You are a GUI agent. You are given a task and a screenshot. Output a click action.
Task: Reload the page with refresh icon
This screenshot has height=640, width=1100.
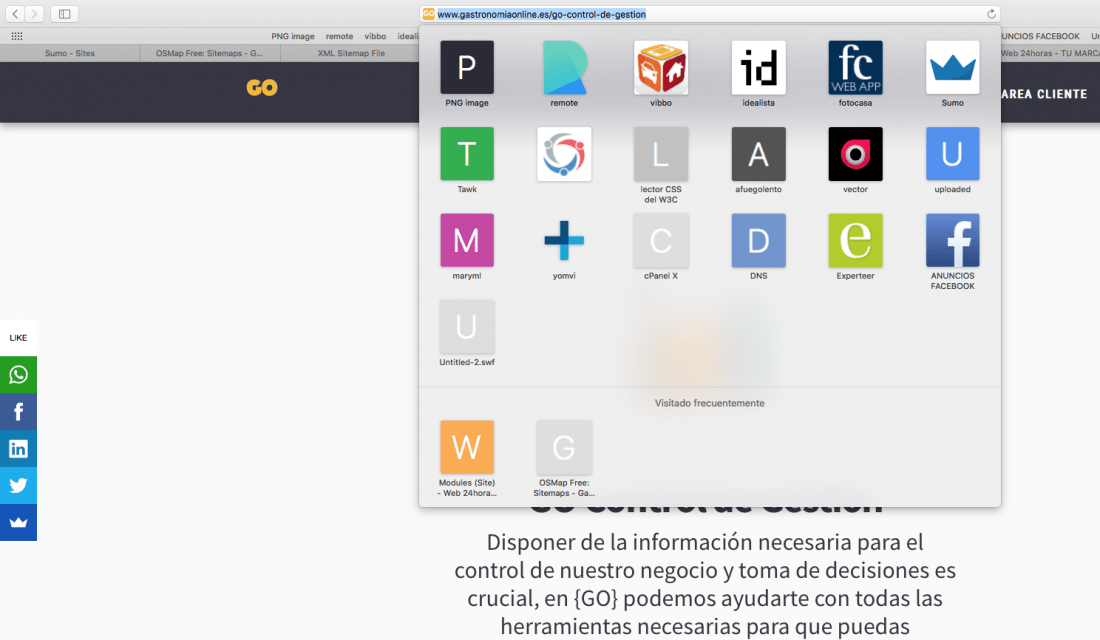pyautogui.click(x=991, y=14)
